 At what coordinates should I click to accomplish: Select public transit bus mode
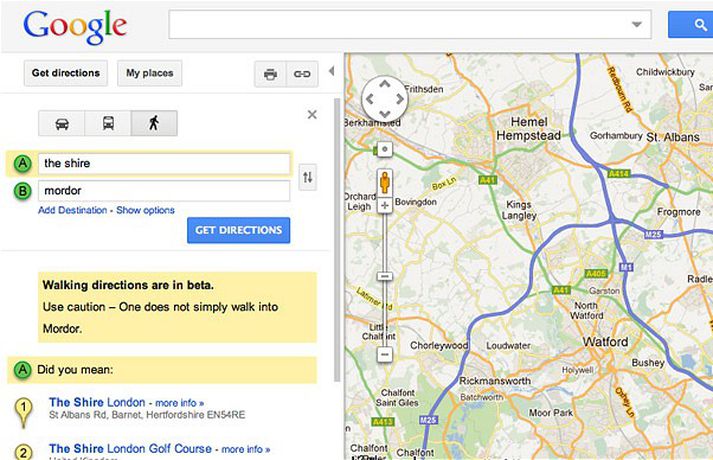pos(108,123)
